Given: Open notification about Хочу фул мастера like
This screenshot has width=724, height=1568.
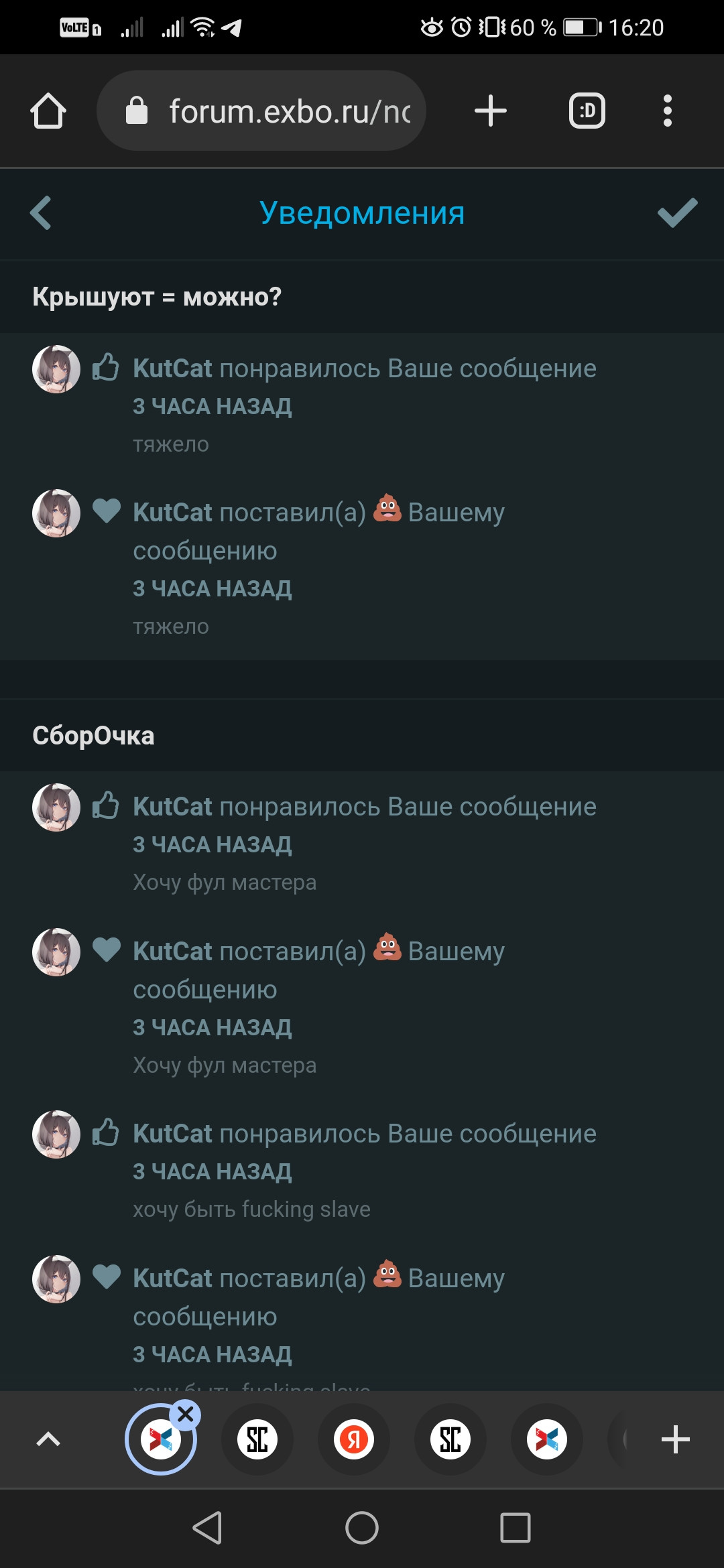Looking at the screenshot, I should tap(362, 844).
